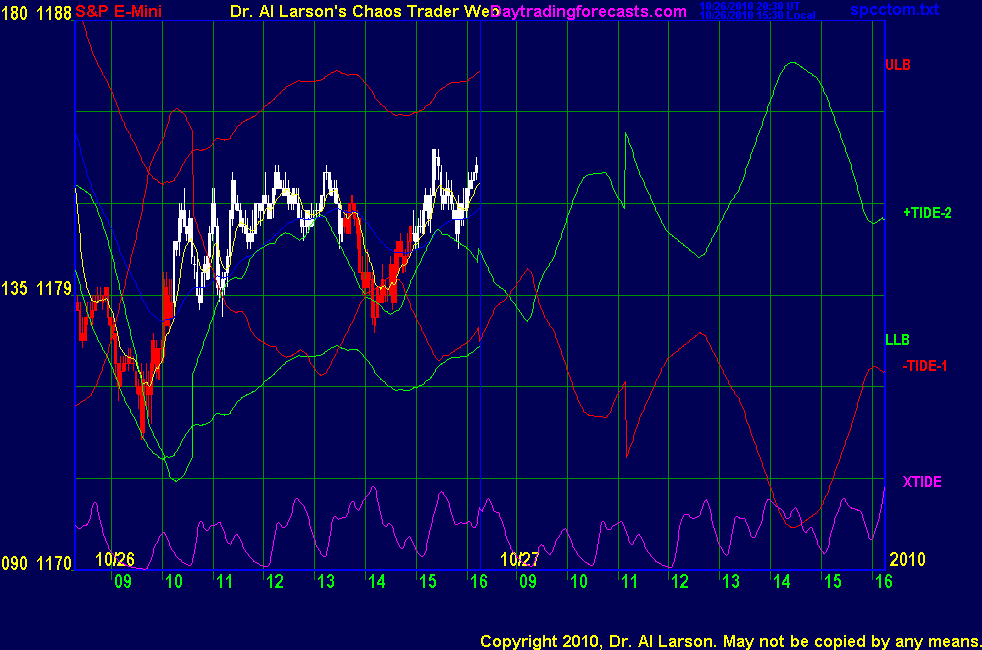The width and height of the screenshot is (982, 650).
Task: Click hour label 09 under 10/27
Action: [528, 582]
